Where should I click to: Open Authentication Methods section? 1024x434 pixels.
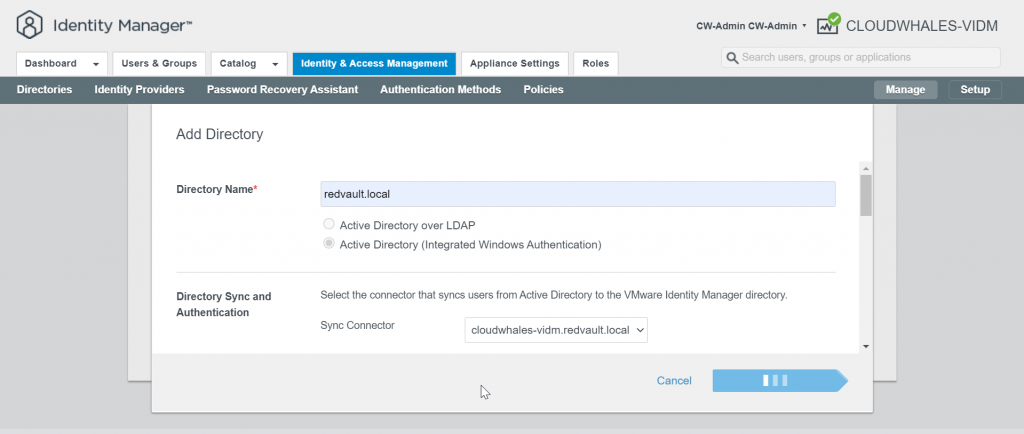pyautogui.click(x=440, y=89)
